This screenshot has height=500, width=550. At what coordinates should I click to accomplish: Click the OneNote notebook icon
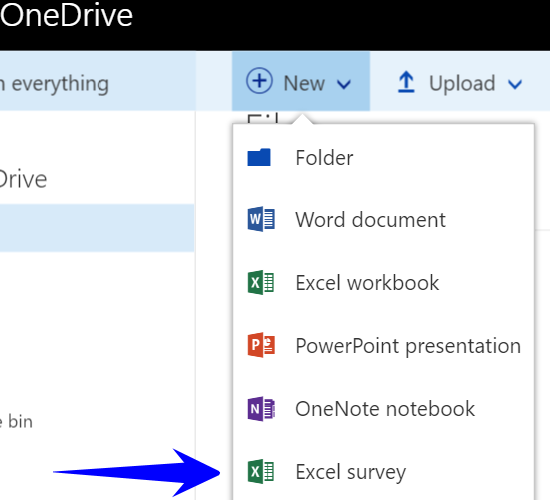(x=261, y=409)
